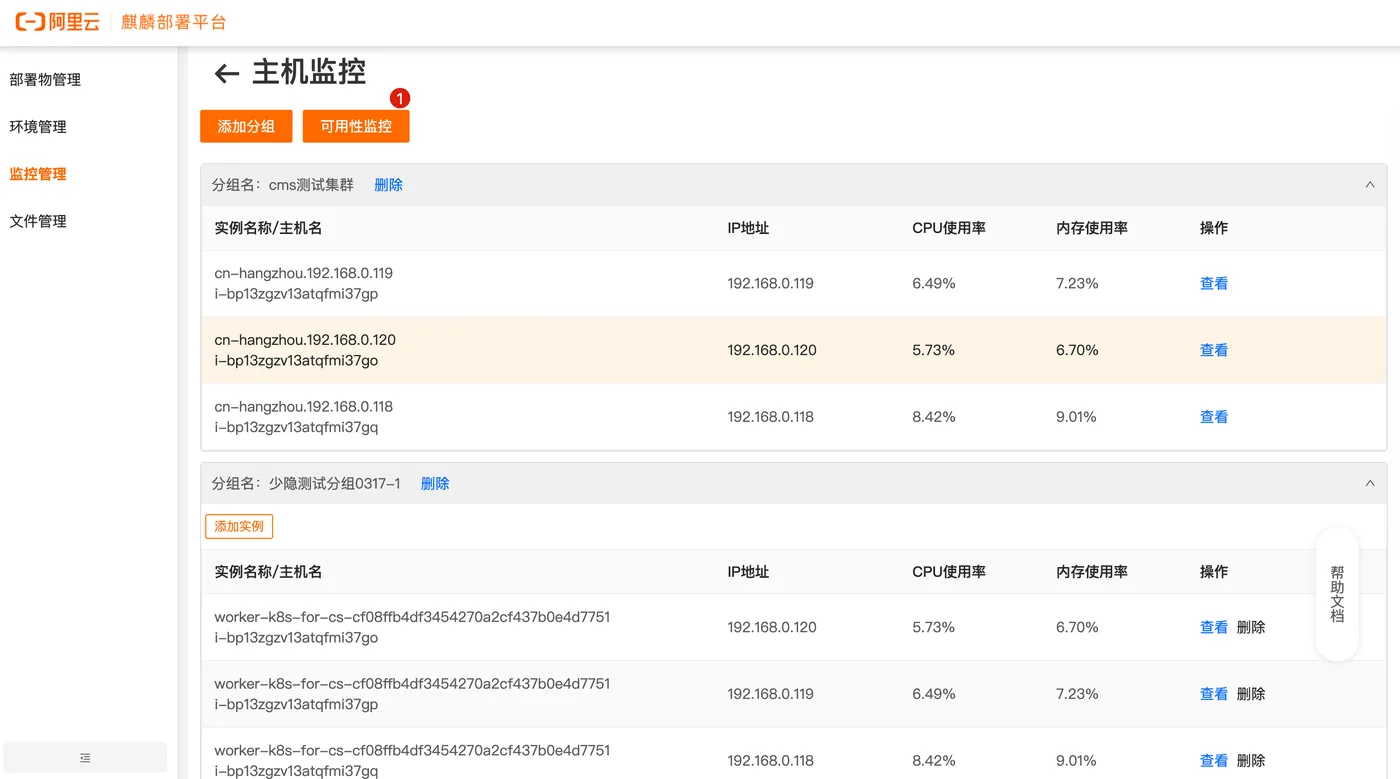The height and width of the screenshot is (779, 1400).
Task: Click the 主机监控 page title
Action: click(x=309, y=72)
